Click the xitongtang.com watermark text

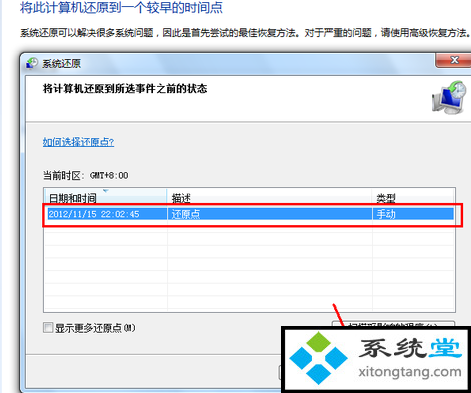pyautogui.click(x=410, y=371)
